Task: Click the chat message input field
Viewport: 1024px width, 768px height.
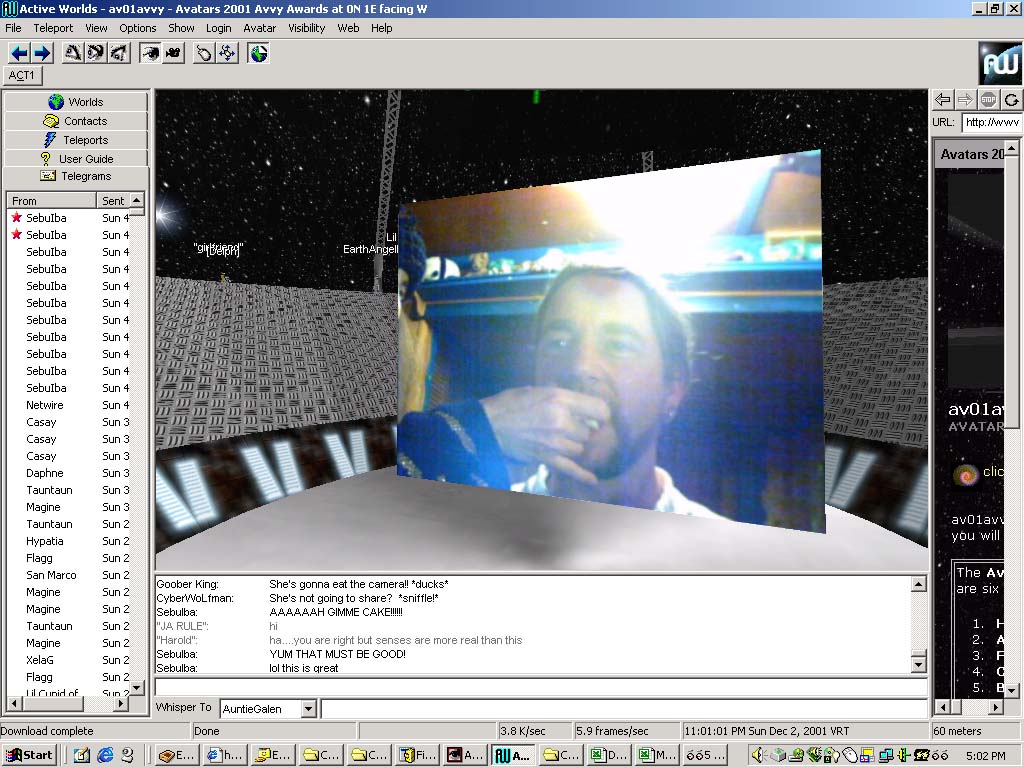Action: coord(540,688)
